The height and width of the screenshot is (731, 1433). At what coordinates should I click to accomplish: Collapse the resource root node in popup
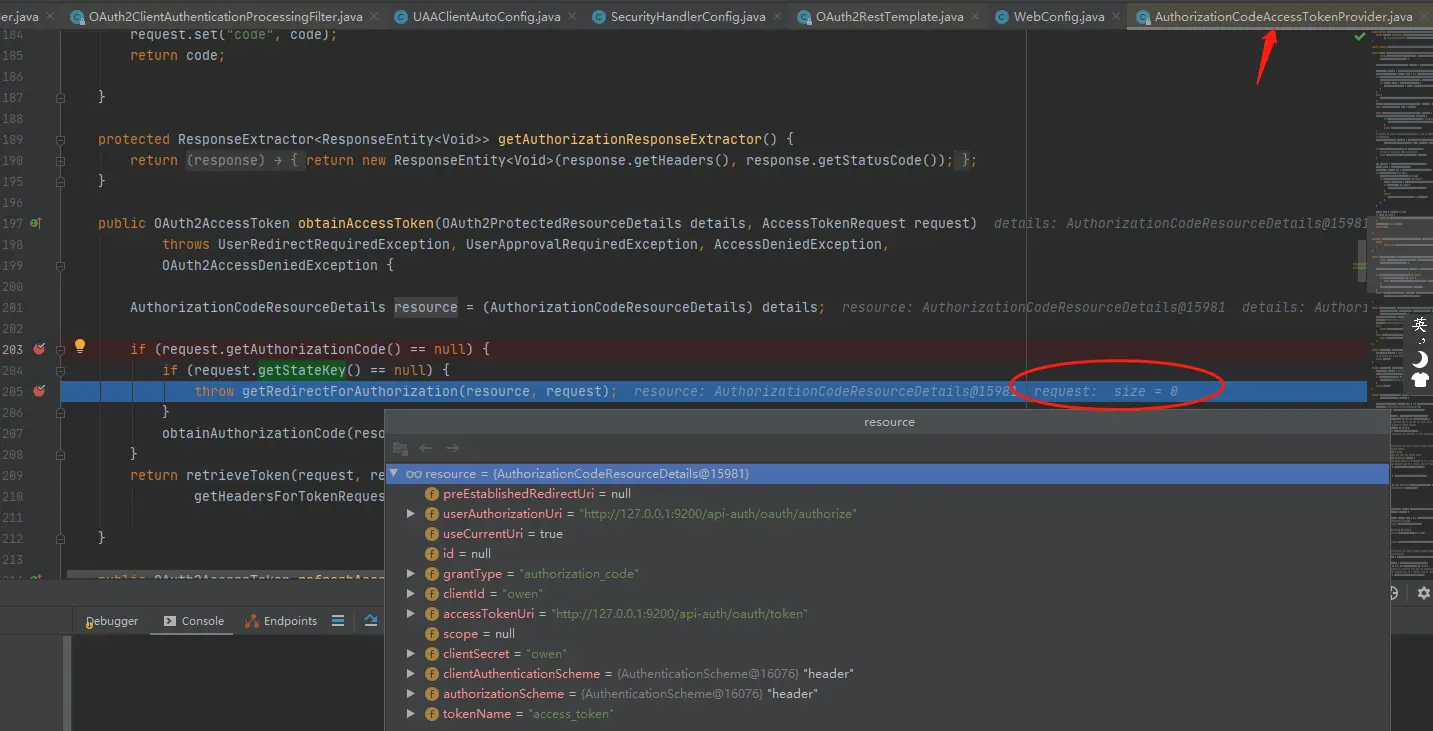[x=395, y=473]
